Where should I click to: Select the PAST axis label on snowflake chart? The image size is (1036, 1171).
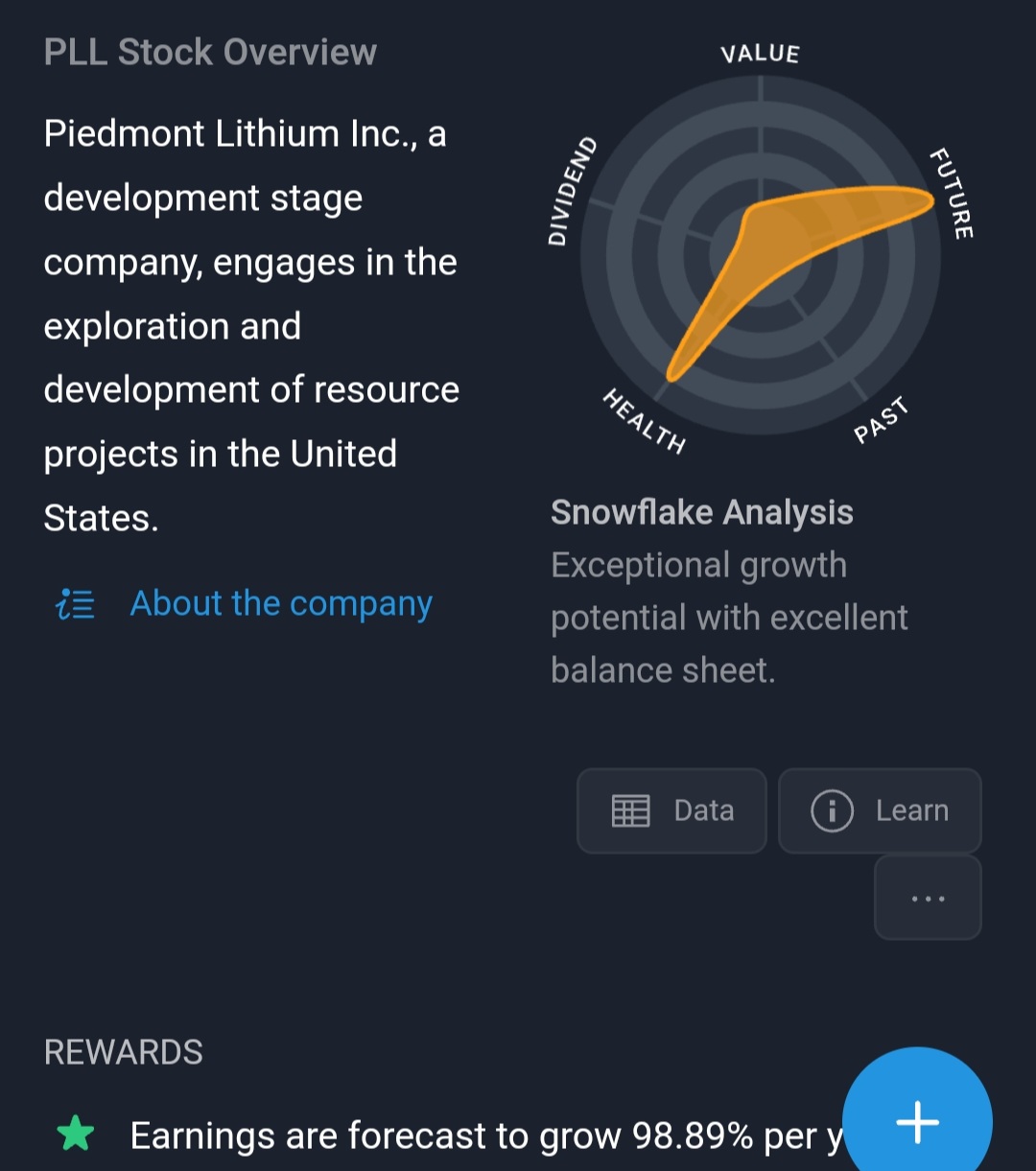click(x=881, y=422)
